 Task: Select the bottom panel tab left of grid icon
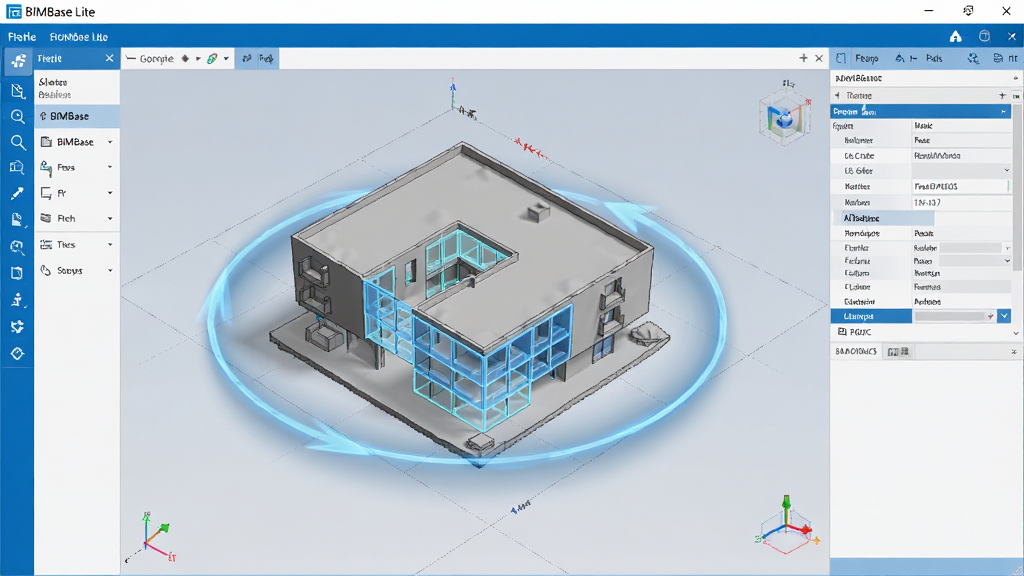(x=856, y=351)
